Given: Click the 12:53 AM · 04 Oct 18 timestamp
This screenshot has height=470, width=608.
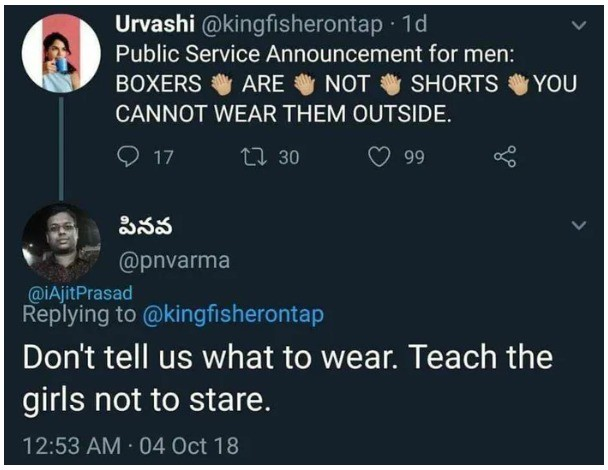Looking at the screenshot, I should click(131, 442).
